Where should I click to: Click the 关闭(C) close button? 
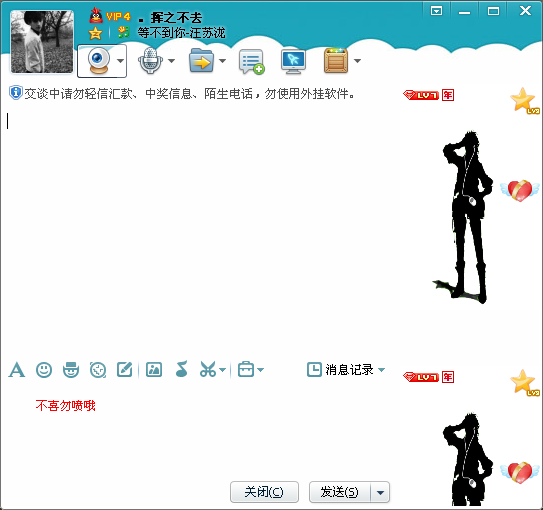coord(264,492)
